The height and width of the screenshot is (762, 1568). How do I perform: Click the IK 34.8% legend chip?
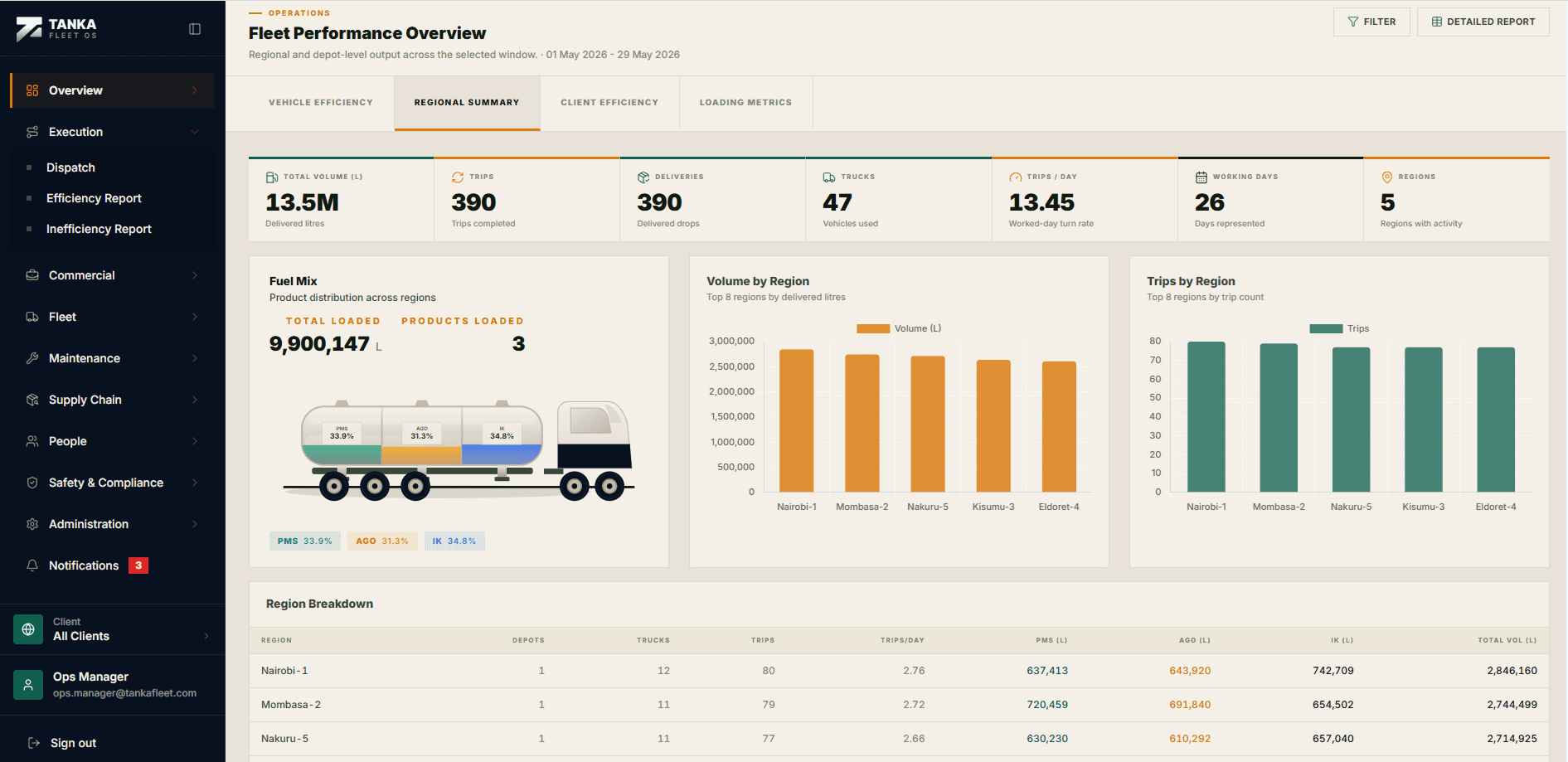454,541
